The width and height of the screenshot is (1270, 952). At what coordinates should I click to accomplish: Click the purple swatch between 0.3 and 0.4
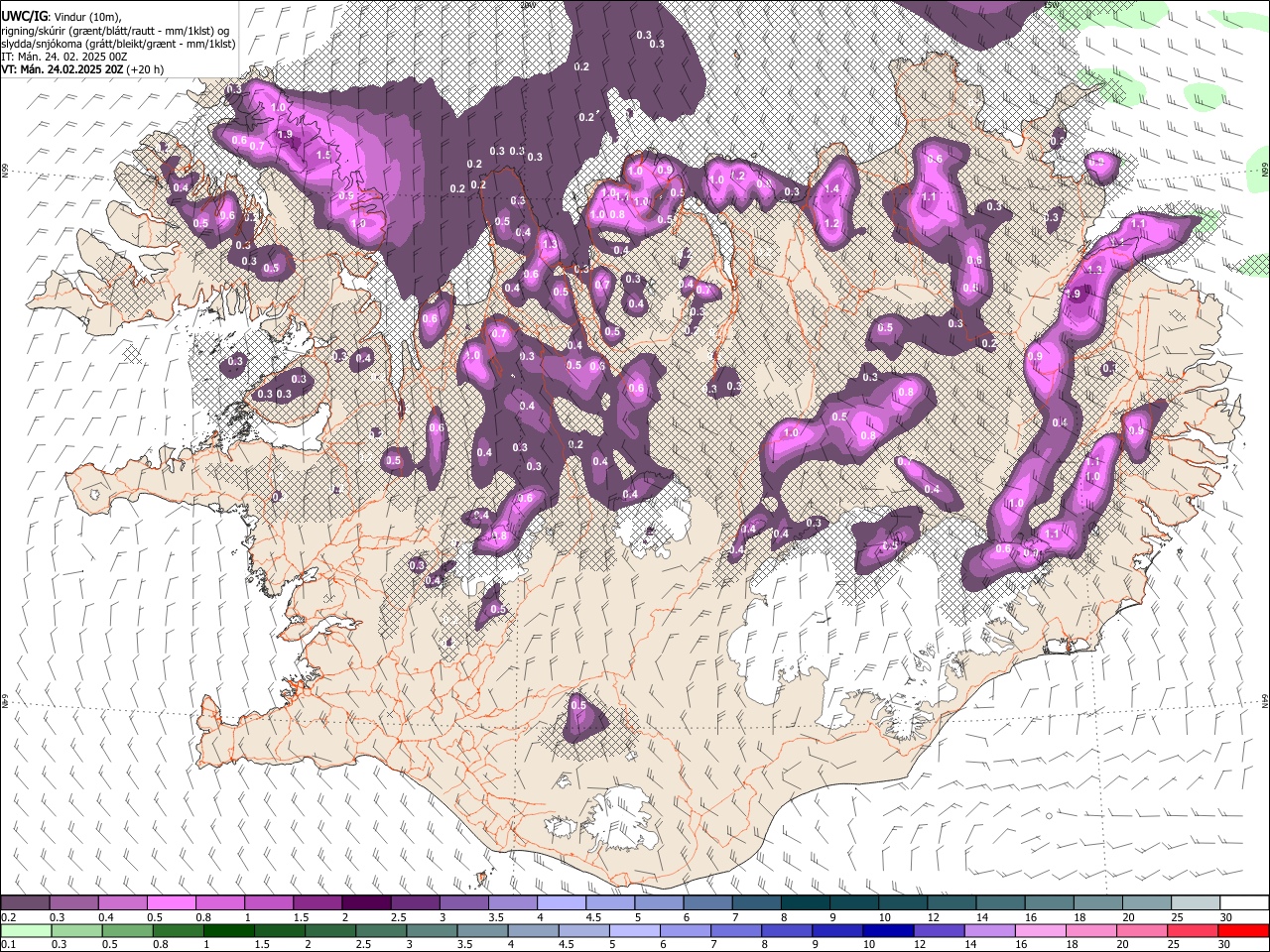[73, 903]
